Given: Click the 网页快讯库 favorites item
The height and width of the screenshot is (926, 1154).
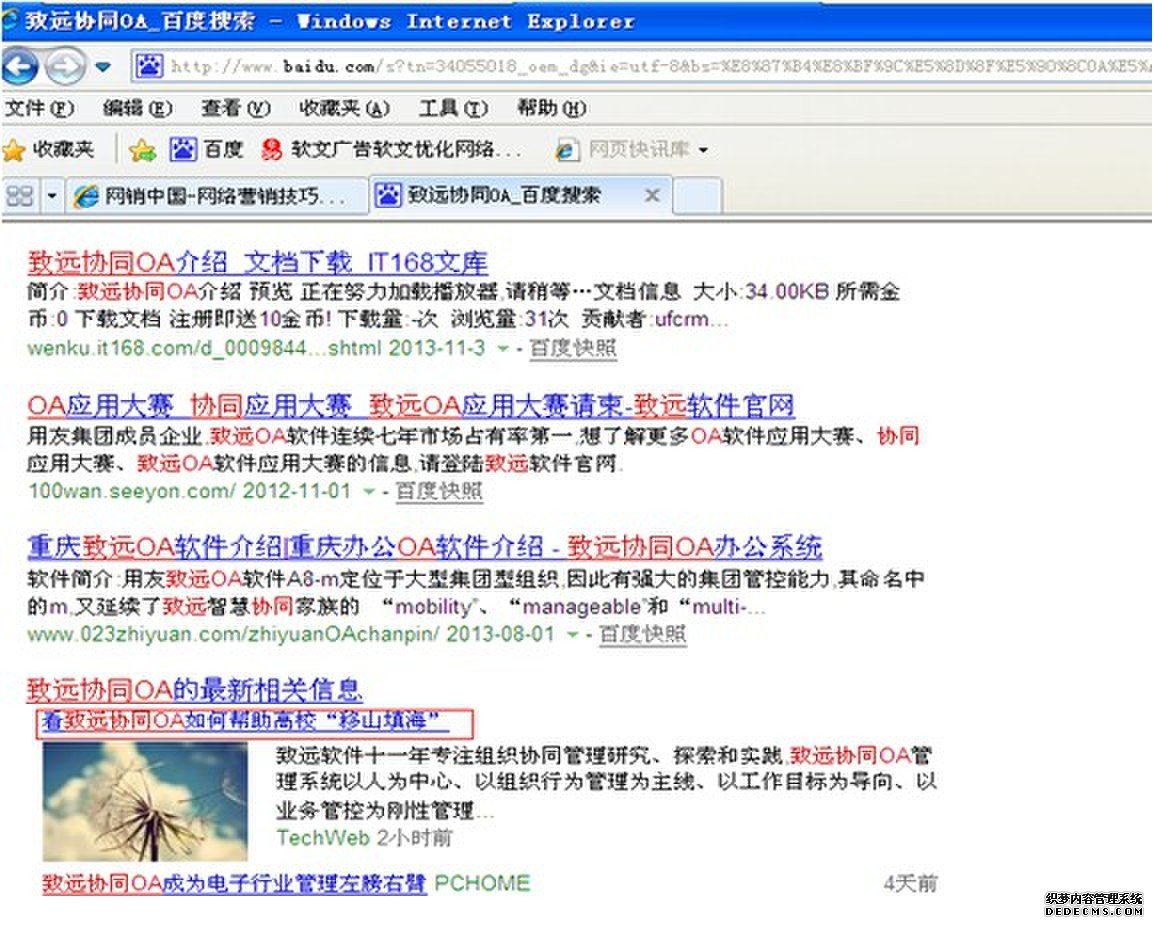Looking at the screenshot, I should point(622,149).
